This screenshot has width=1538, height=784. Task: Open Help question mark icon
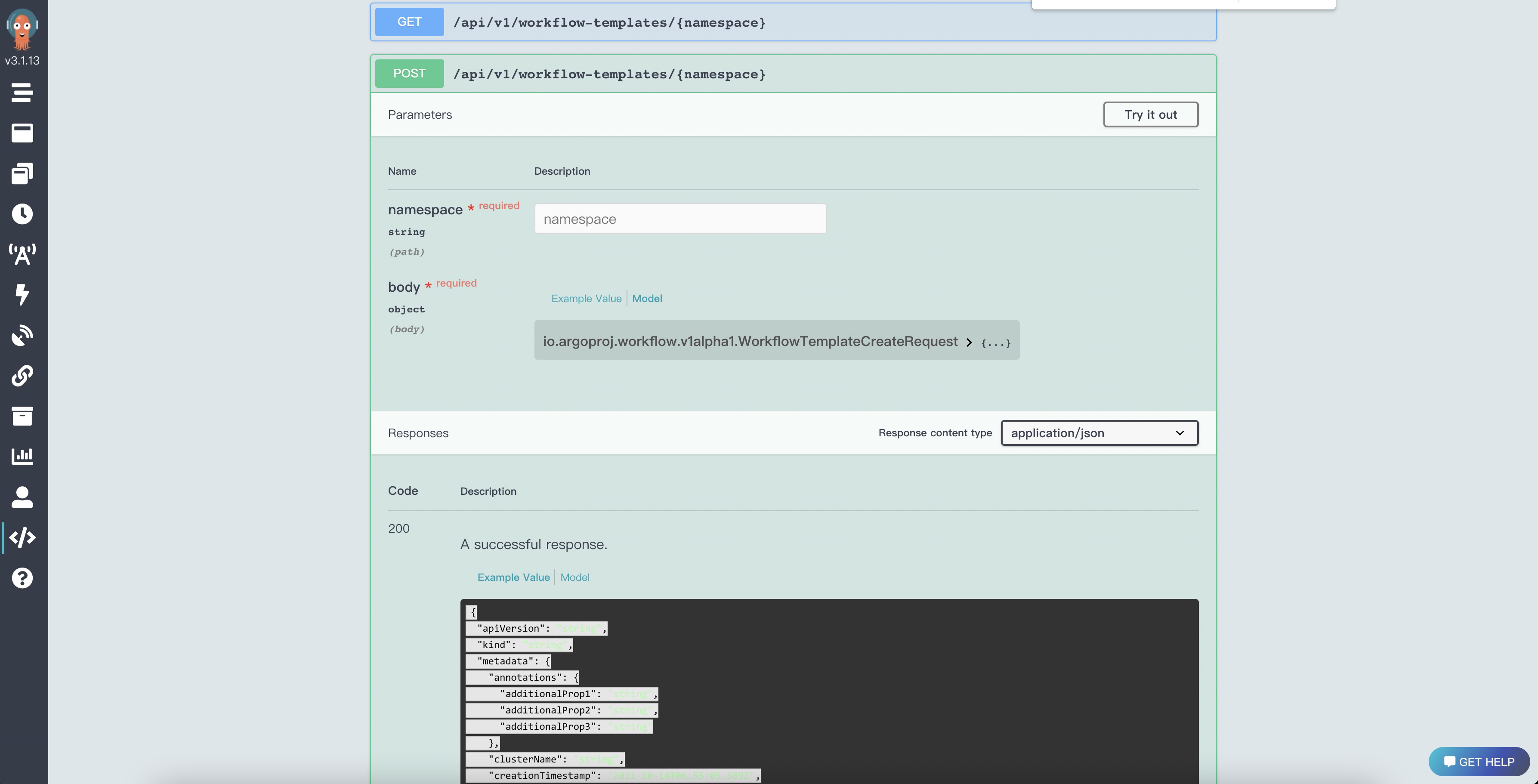pyautogui.click(x=22, y=578)
